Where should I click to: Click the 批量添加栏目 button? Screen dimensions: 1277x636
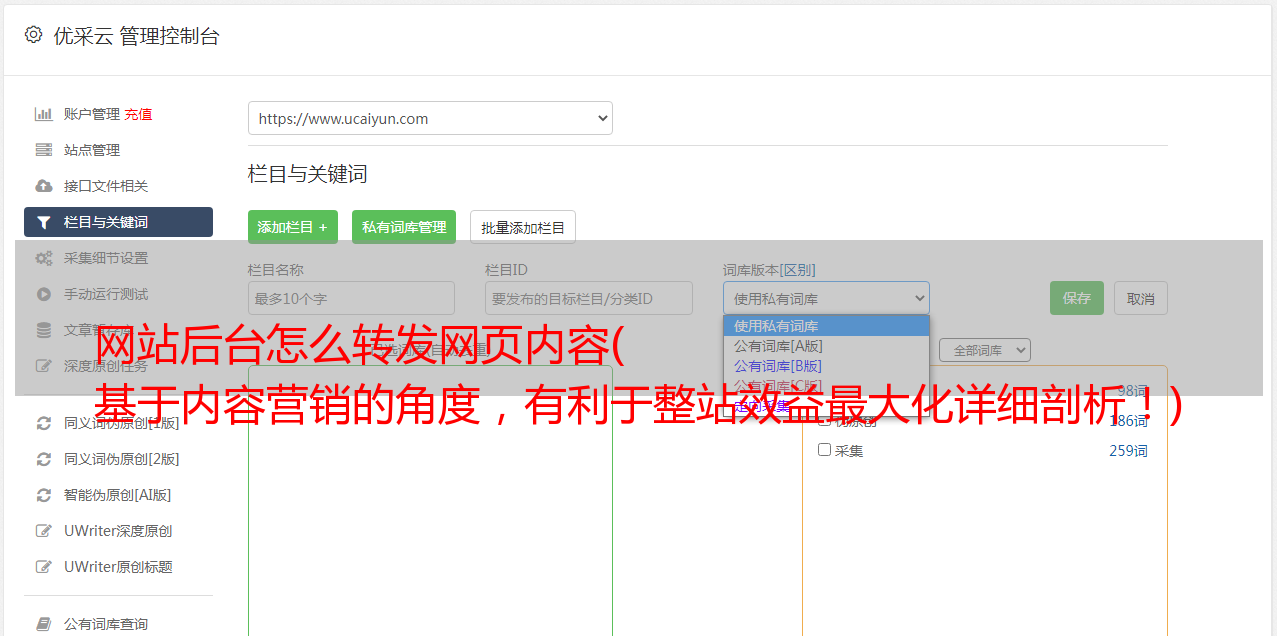[x=523, y=227]
